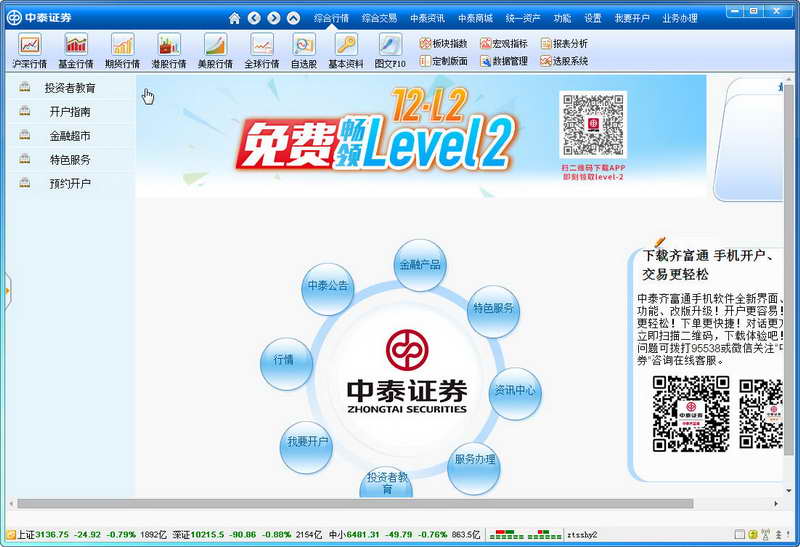Click 服务办理 bubble button
This screenshot has width=800, height=547.
click(x=473, y=468)
